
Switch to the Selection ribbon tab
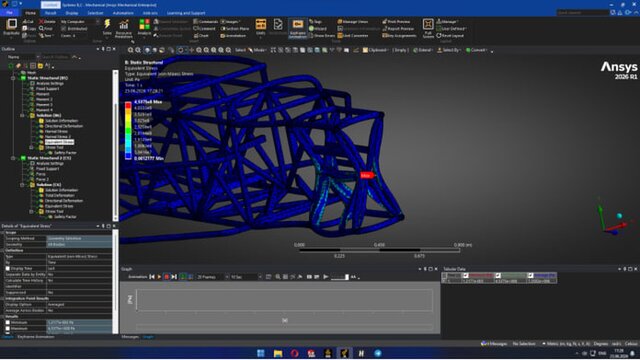point(96,13)
